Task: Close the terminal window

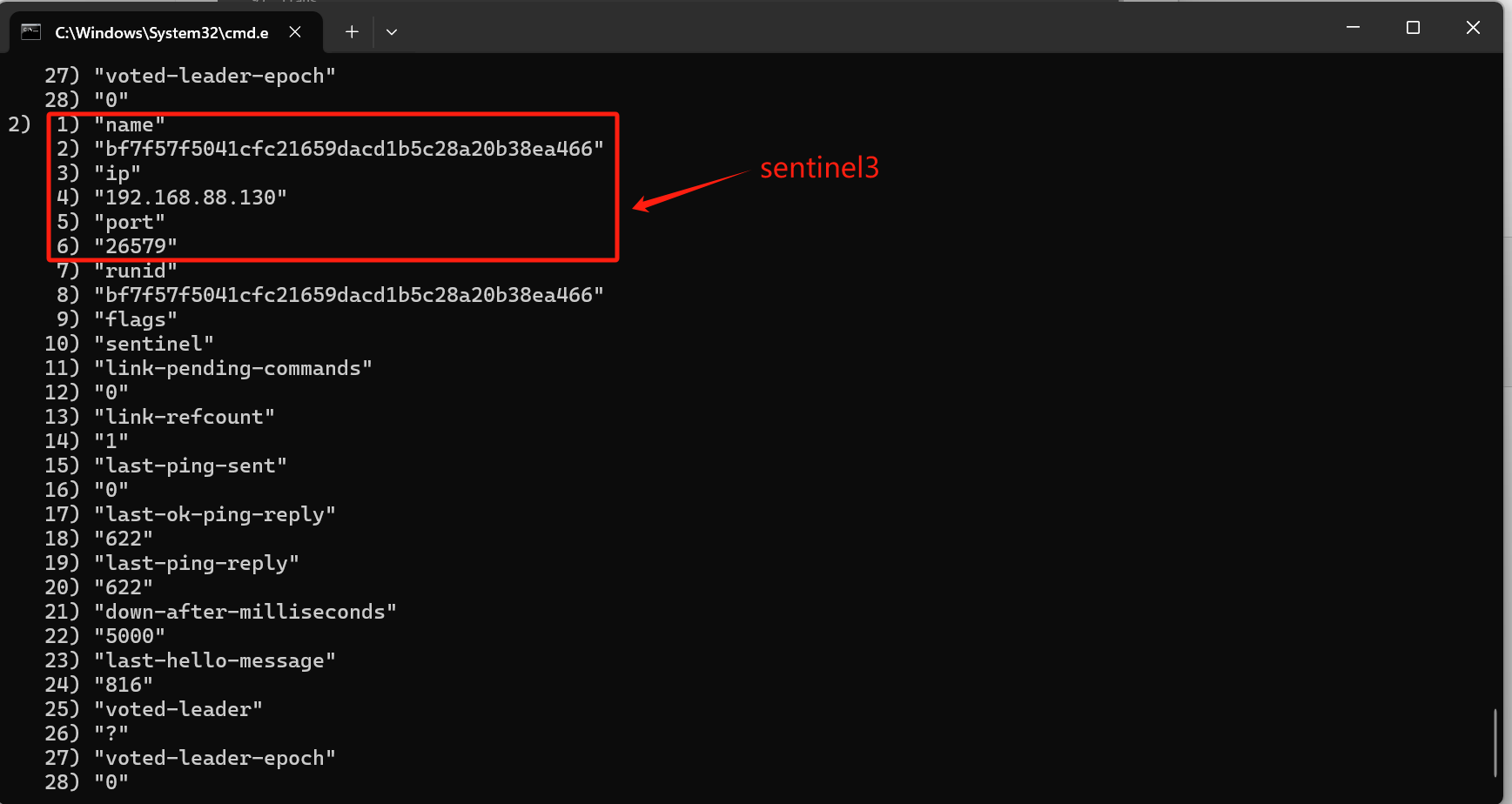Action: point(1473,28)
